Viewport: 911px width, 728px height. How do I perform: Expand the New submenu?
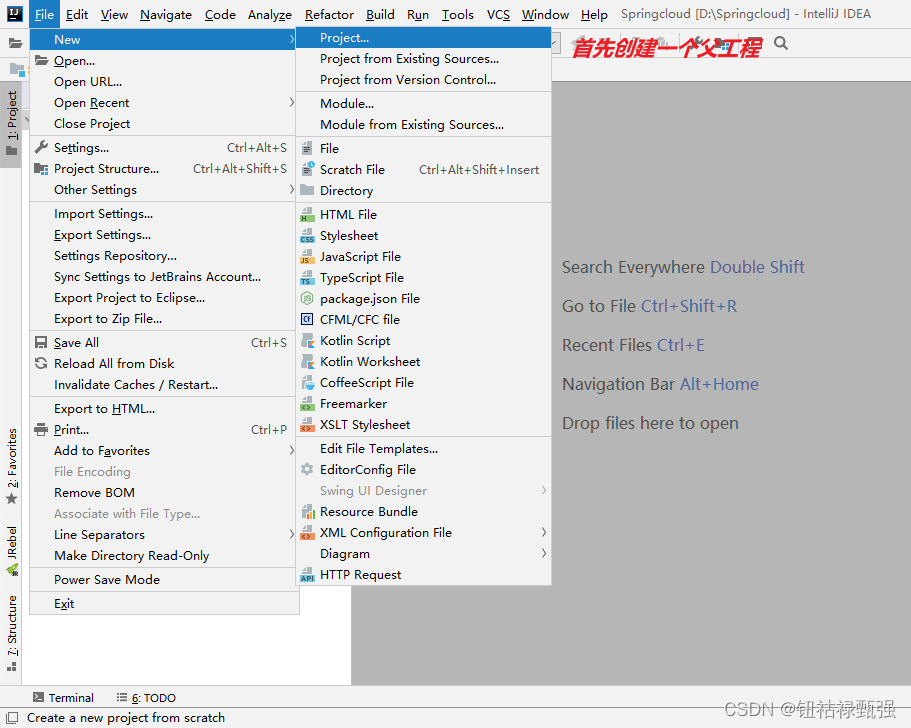click(163, 40)
